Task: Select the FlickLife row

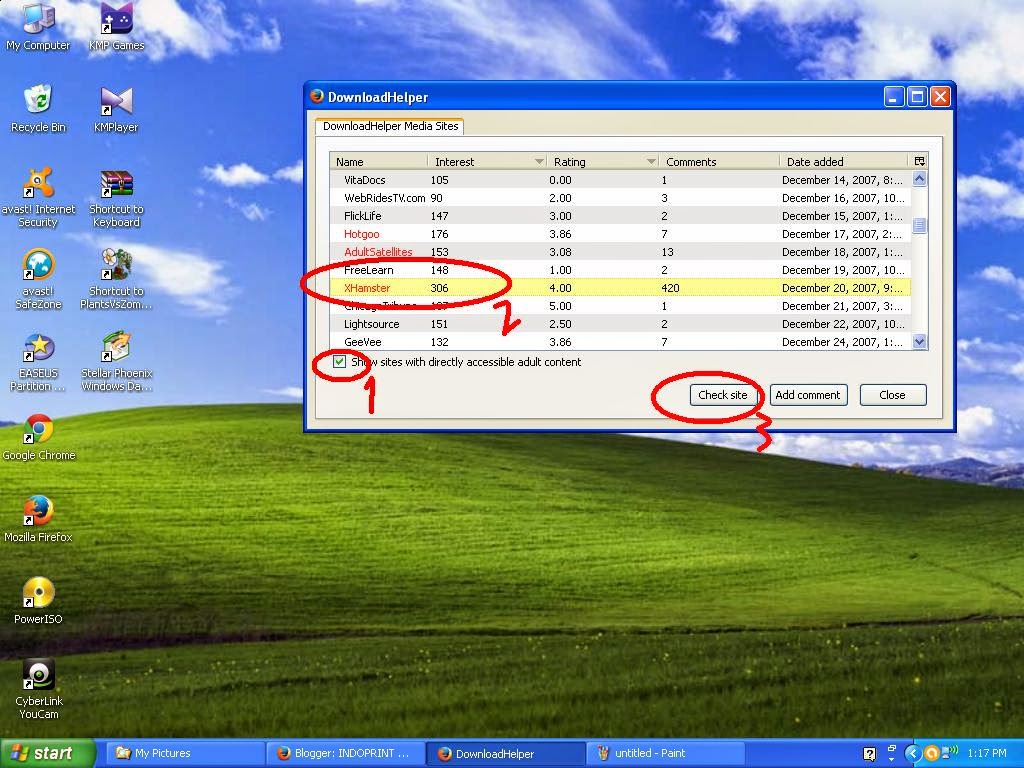Action: tap(620, 216)
